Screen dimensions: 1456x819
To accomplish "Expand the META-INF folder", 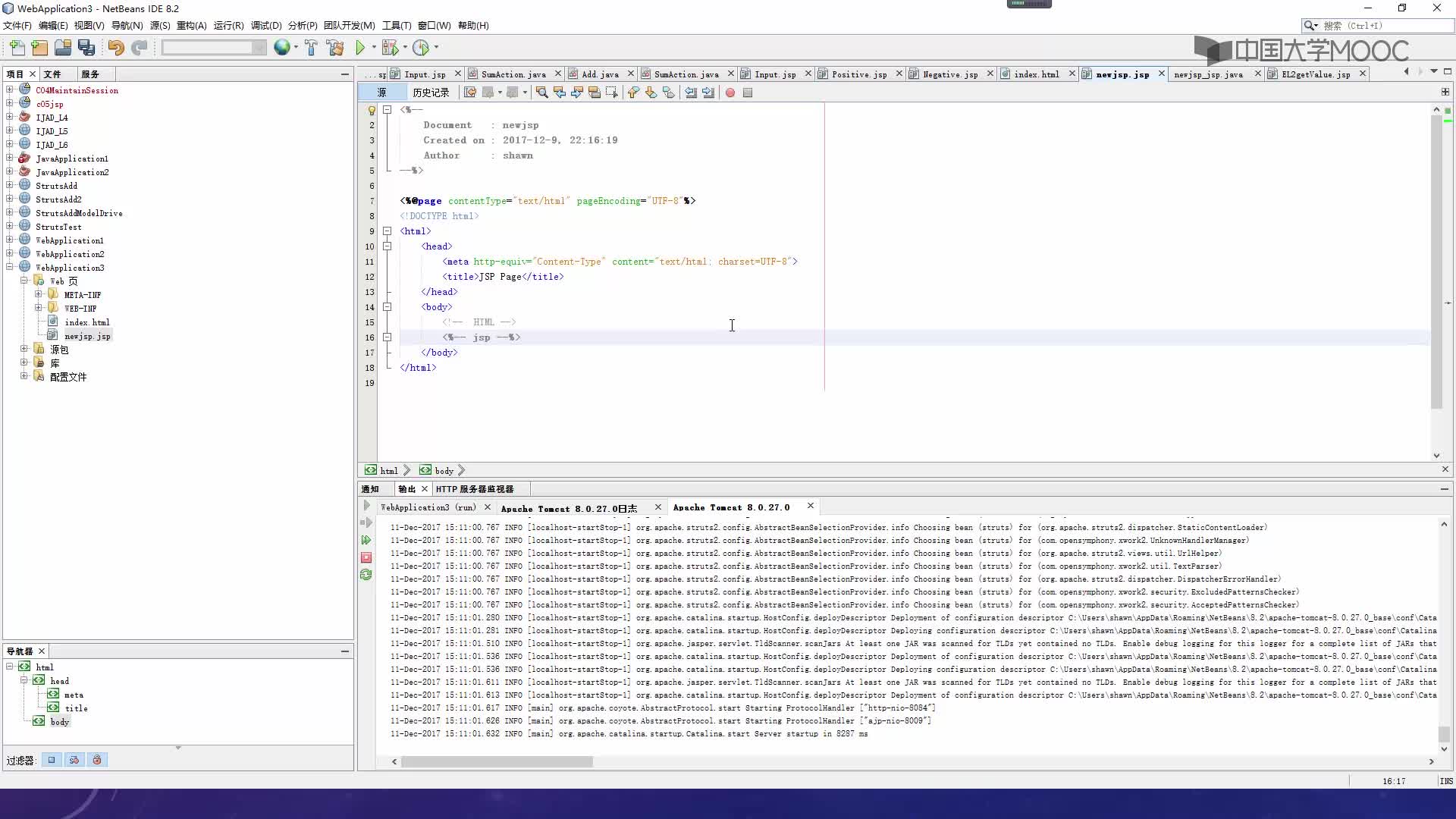I will (x=38, y=295).
